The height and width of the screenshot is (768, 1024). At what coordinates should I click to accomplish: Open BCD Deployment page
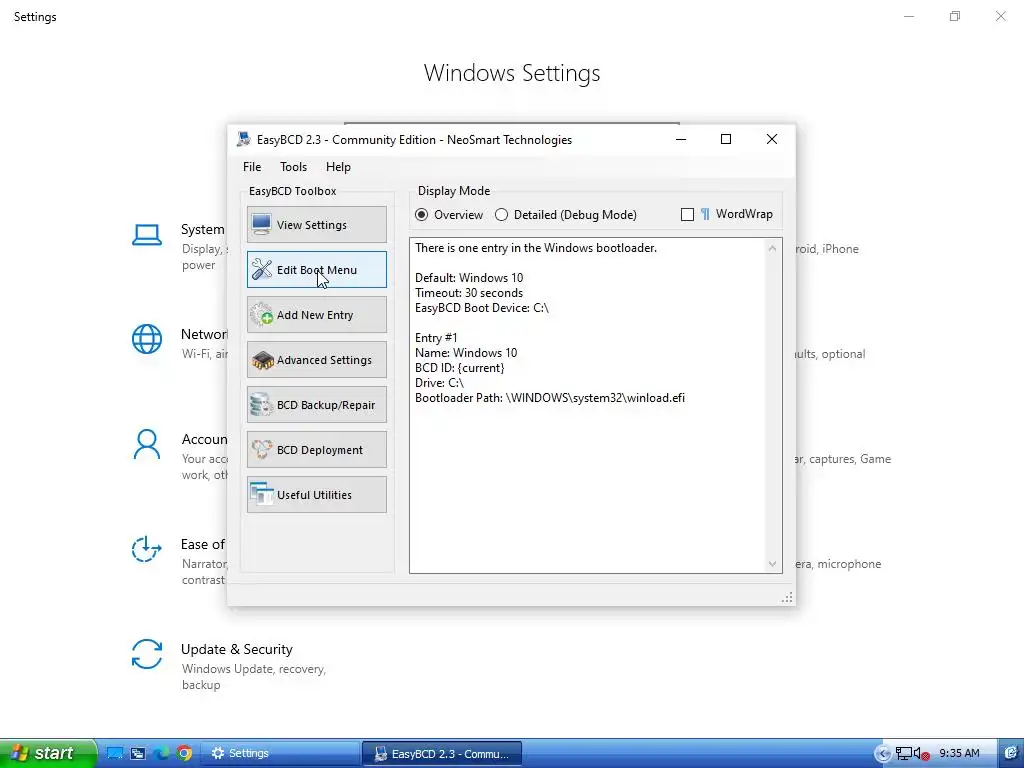pyautogui.click(x=317, y=450)
